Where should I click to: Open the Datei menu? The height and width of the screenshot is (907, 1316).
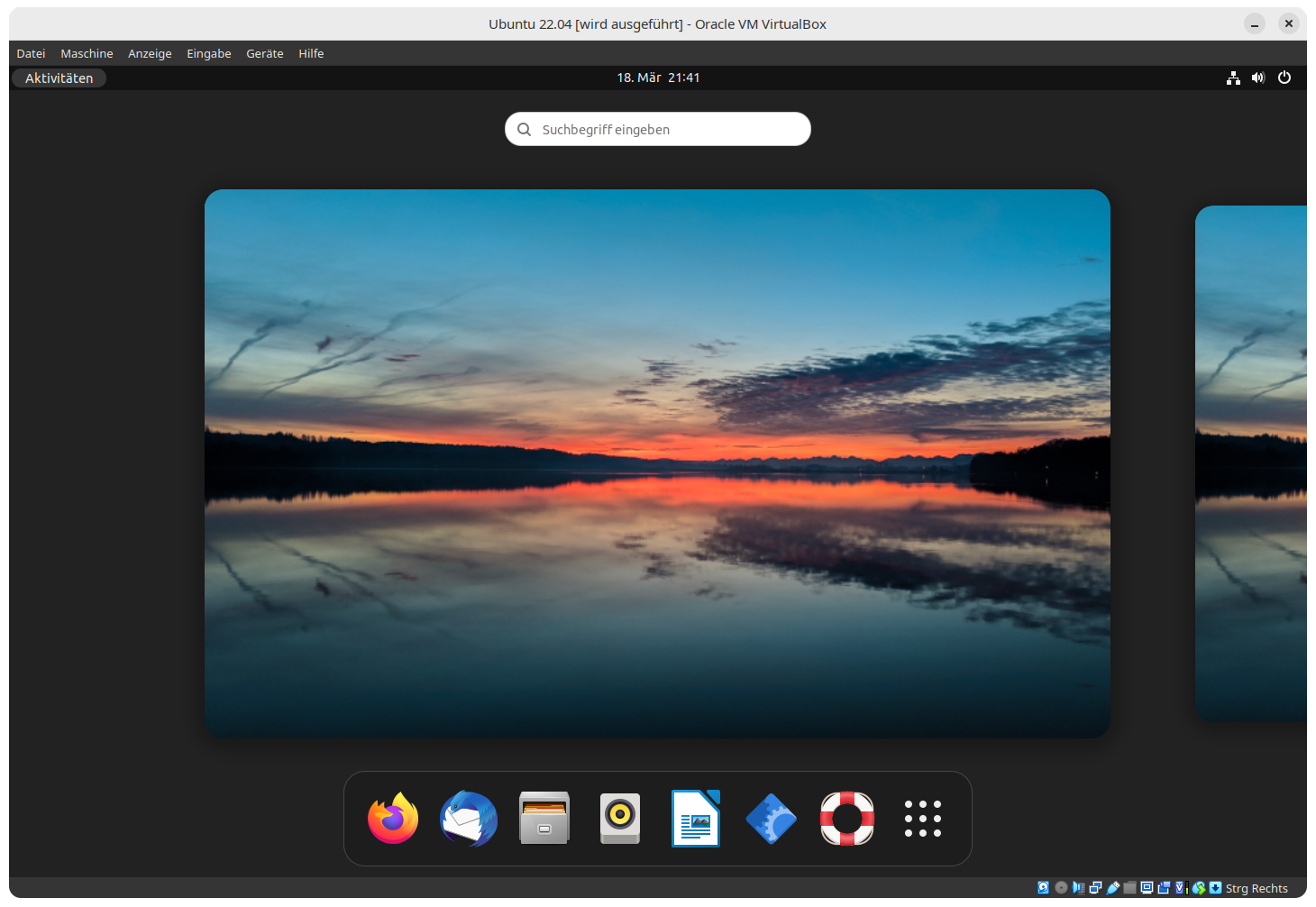point(31,53)
